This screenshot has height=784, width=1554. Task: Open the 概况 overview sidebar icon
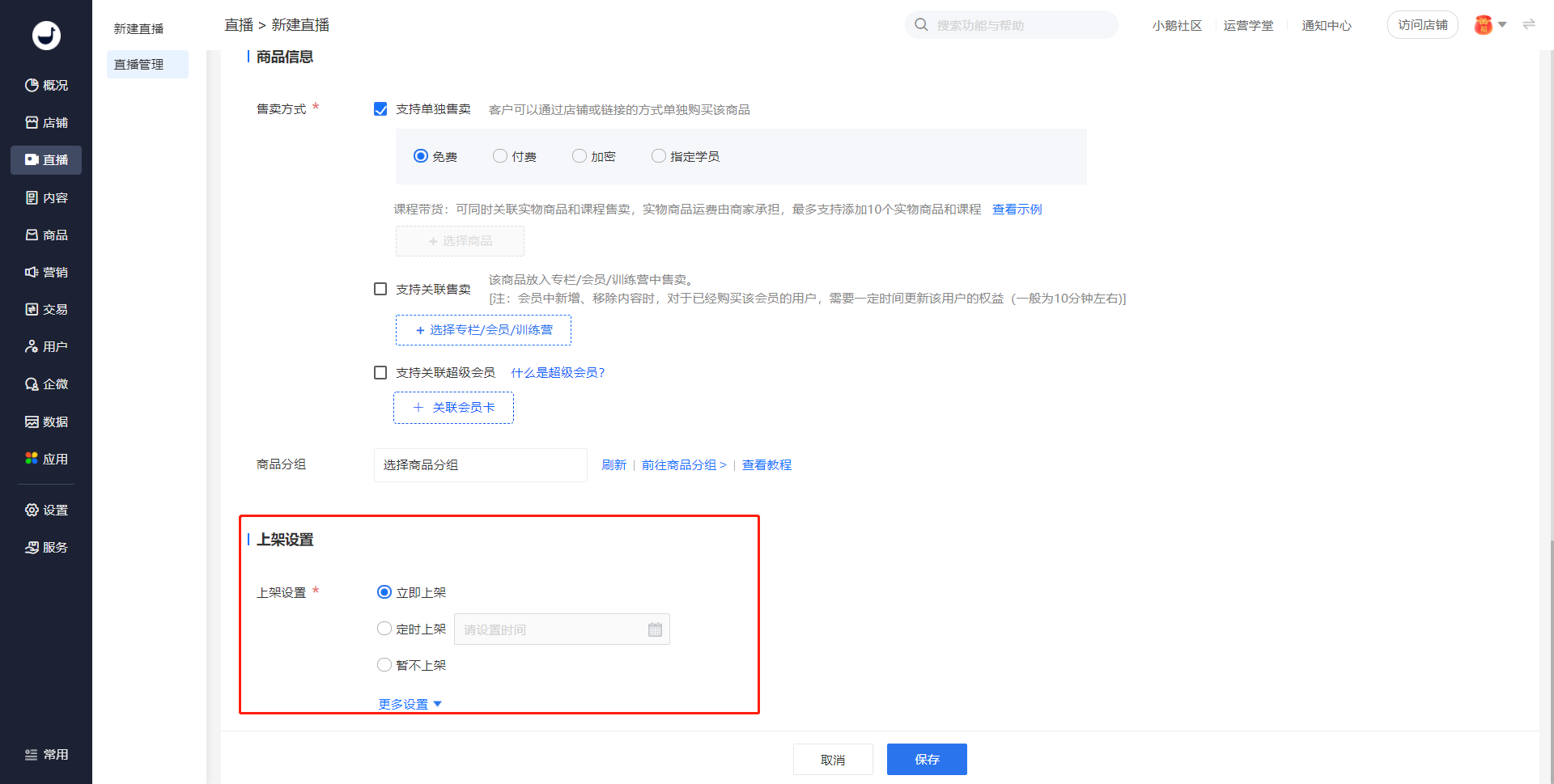pos(32,85)
